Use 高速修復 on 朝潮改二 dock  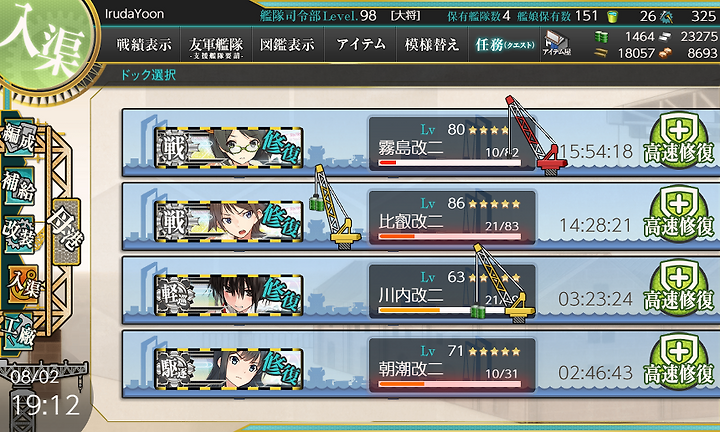tap(679, 362)
